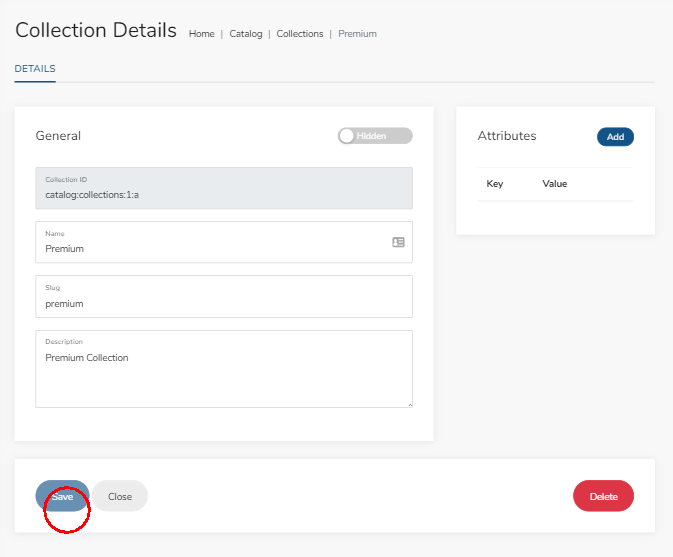This screenshot has width=673, height=557.
Task: Click the Value column header
Action: click(x=555, y=184)
